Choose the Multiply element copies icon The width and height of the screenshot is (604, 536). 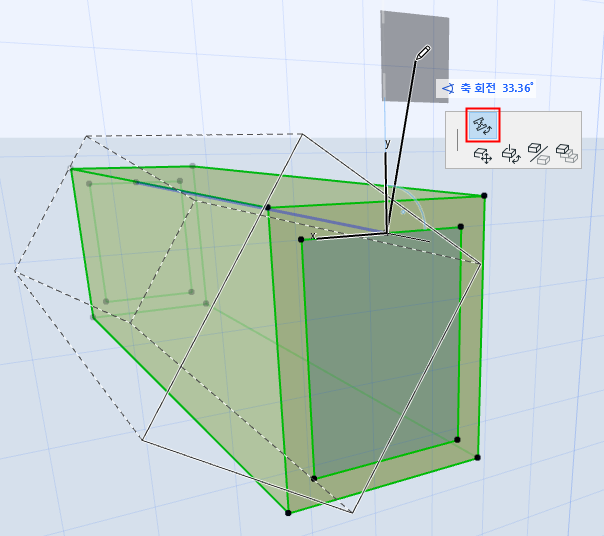coord(567,153)
